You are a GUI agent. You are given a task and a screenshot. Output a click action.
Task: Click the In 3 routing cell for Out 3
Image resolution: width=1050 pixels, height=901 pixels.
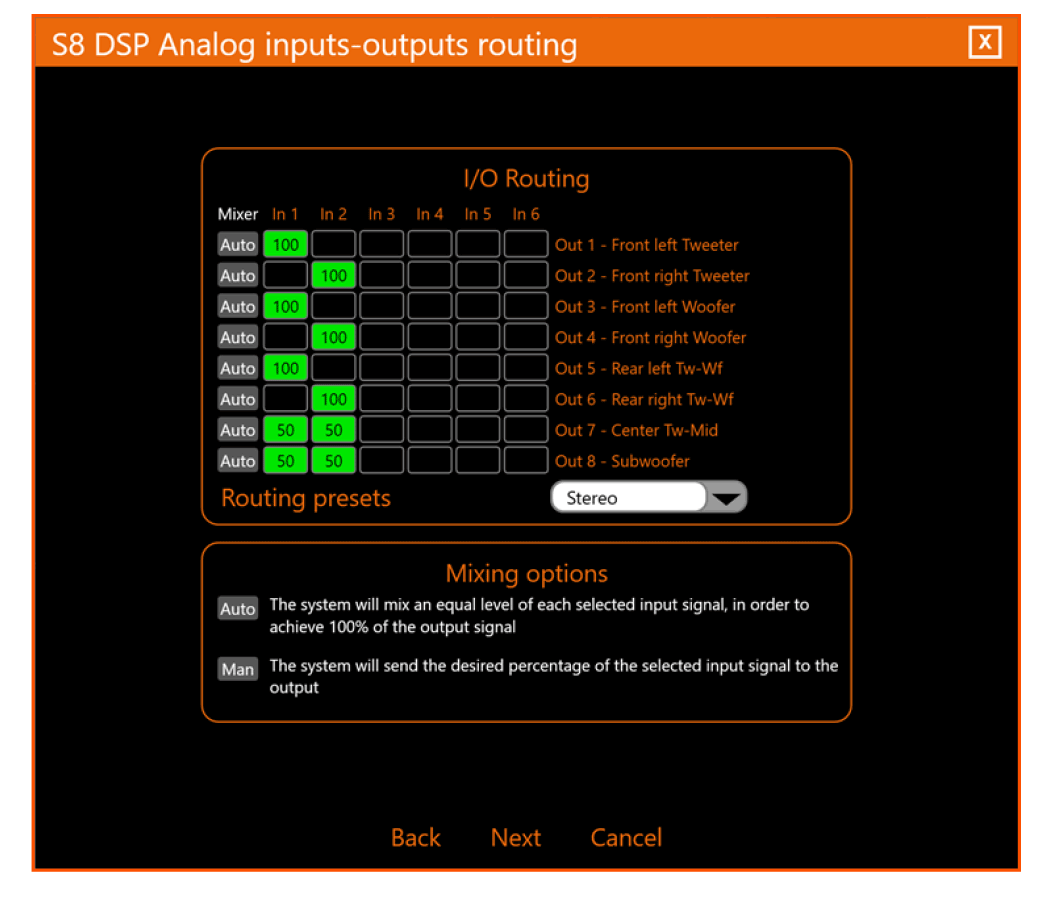381,306
